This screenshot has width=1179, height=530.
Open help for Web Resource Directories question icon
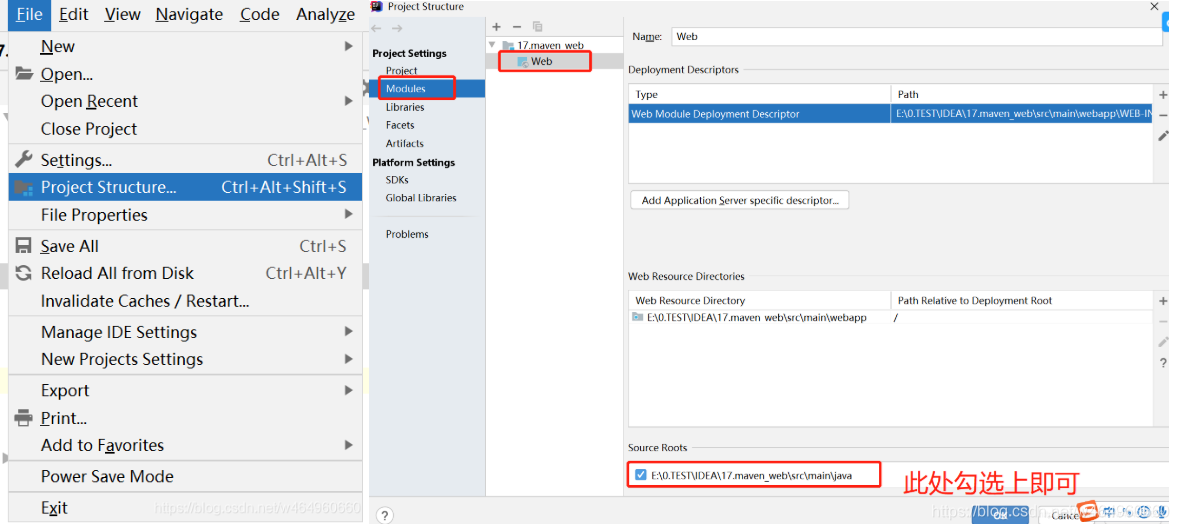1163,363
